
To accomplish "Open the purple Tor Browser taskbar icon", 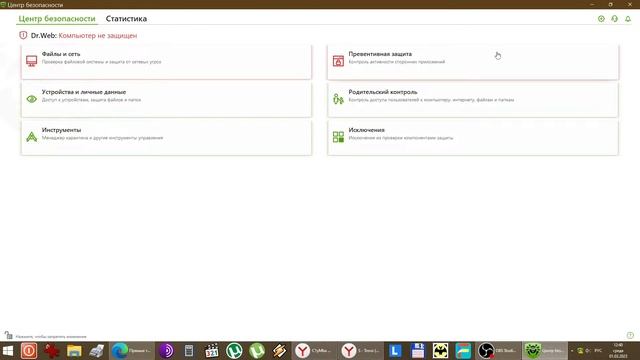I will (x=166, y=351).
